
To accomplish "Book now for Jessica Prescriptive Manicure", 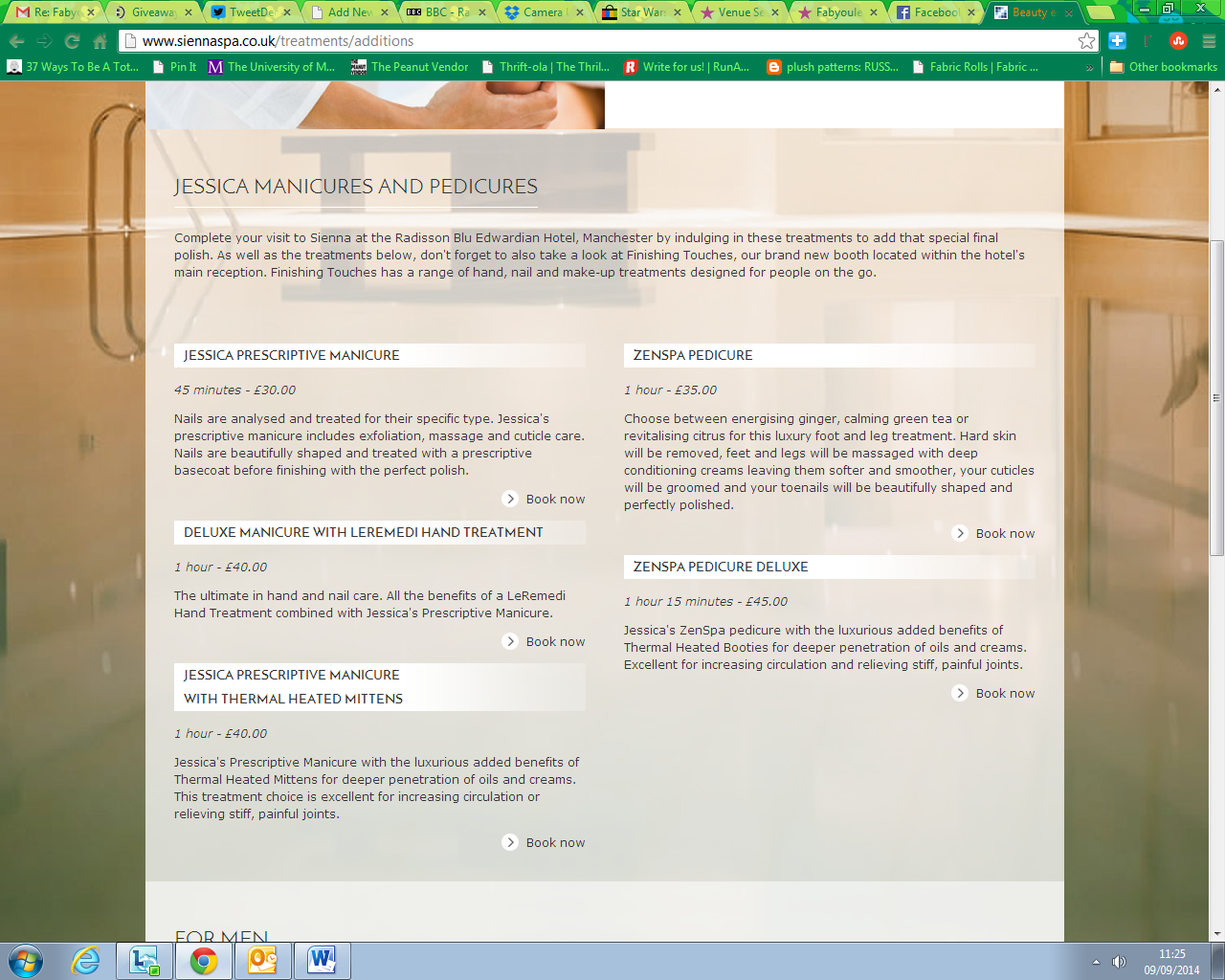I will pos(544,499).
